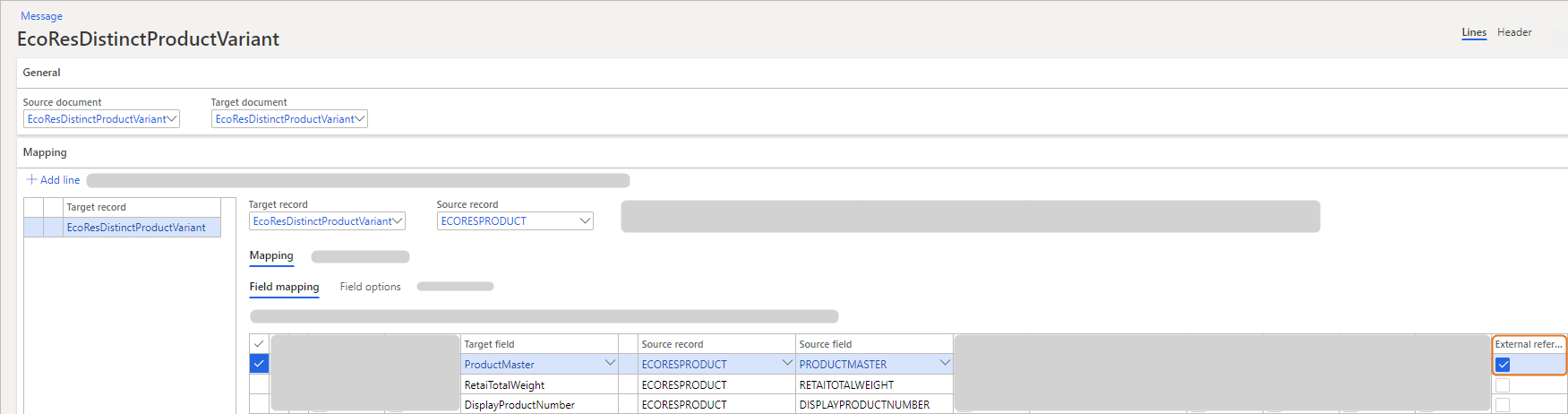The width and height of the screenshot is (1568, 414).
Task: Deselect the ProductMaster row selection checkmark
Action: pyautogui.click(x=259, y=364)
